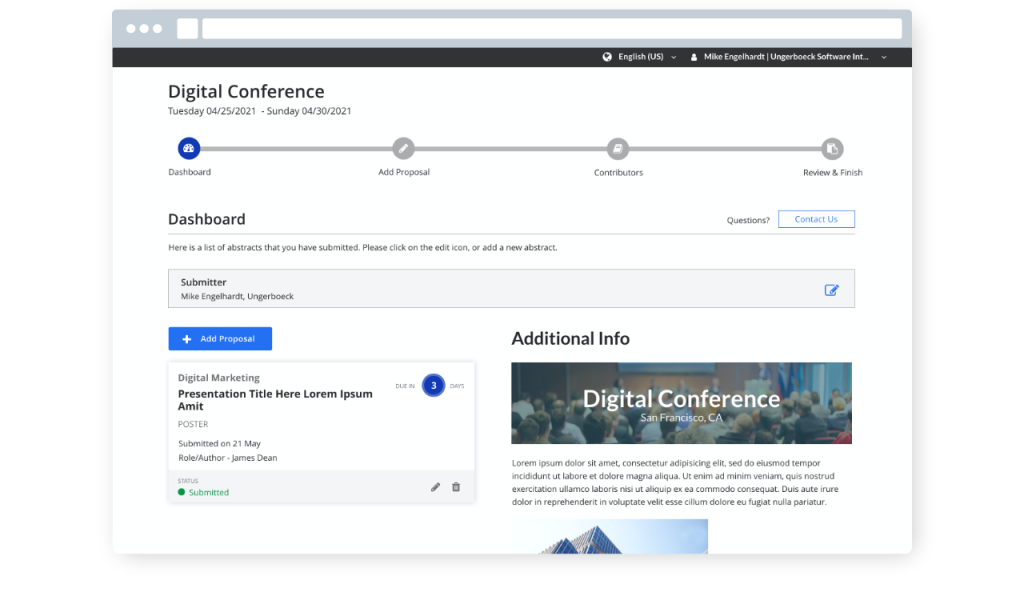Edit the proposal with pencil icon
1024x600 pixels.
click(x=435, y=487)
